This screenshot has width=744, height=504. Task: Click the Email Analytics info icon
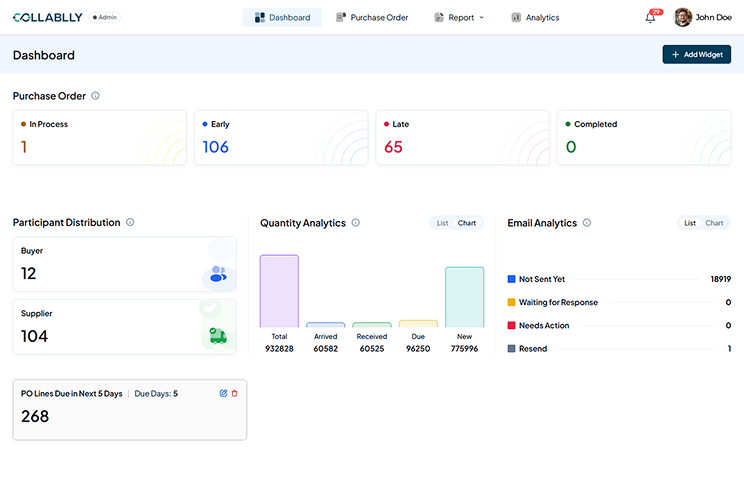[x=587, y=223]
